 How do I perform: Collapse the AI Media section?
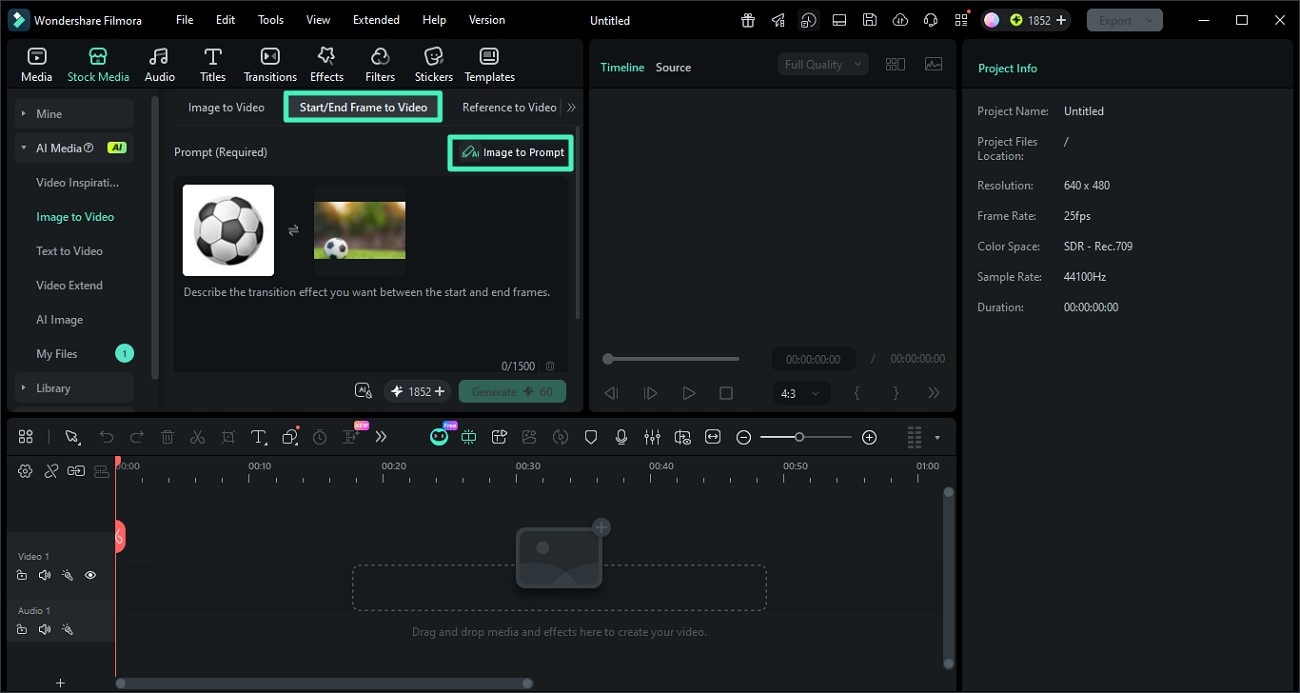point(23,147)
